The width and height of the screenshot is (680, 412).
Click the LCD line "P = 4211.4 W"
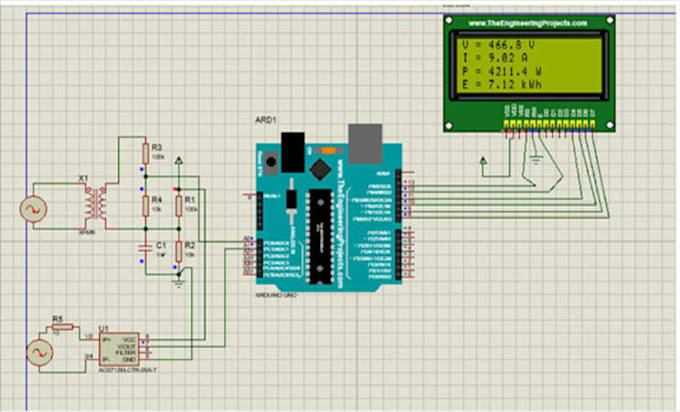pos(502,71)
